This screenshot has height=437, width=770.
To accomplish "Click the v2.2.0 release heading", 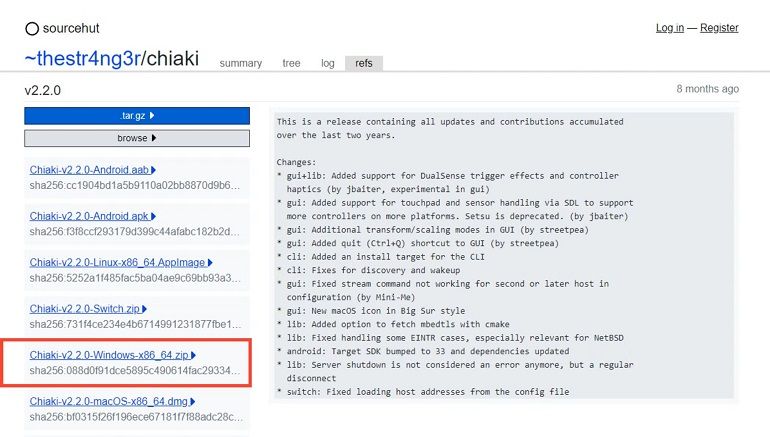I will point(43,90).
